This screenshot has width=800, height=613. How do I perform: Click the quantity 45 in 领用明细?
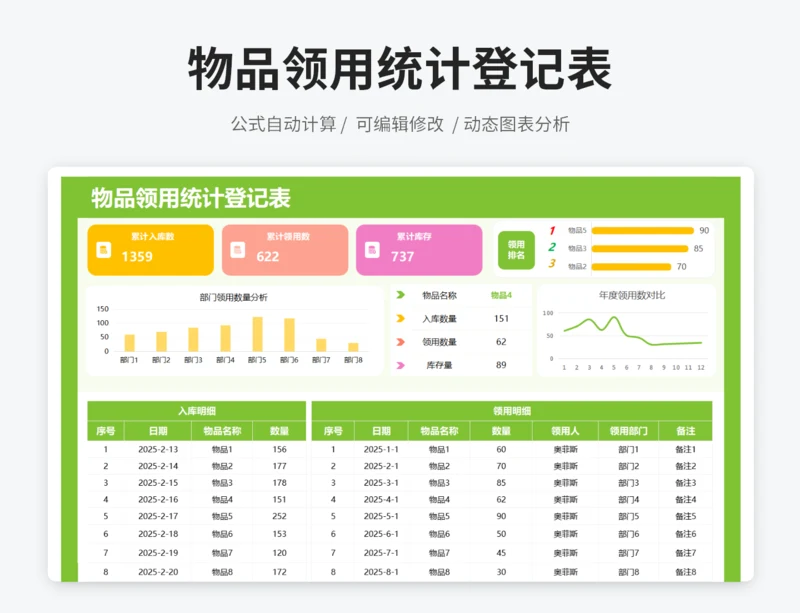click(x=501, y=553)
